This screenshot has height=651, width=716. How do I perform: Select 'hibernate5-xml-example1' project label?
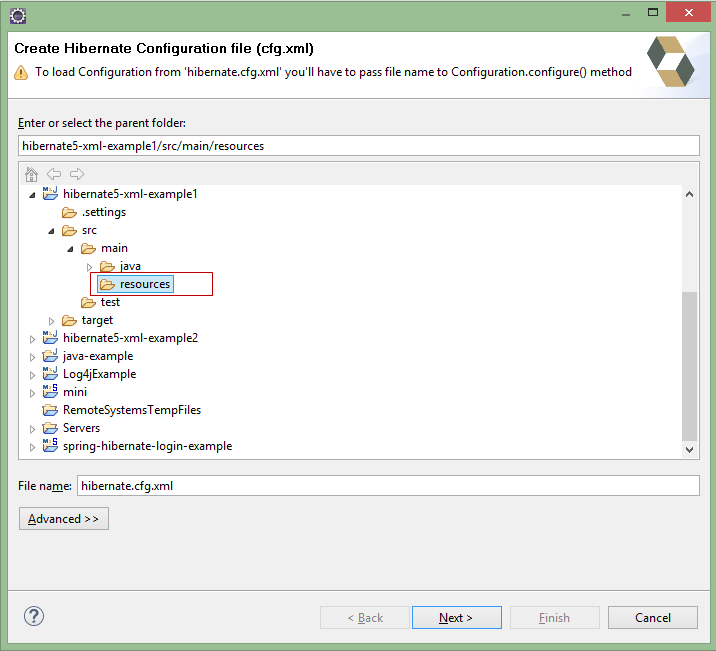click(x=130, y=194)
